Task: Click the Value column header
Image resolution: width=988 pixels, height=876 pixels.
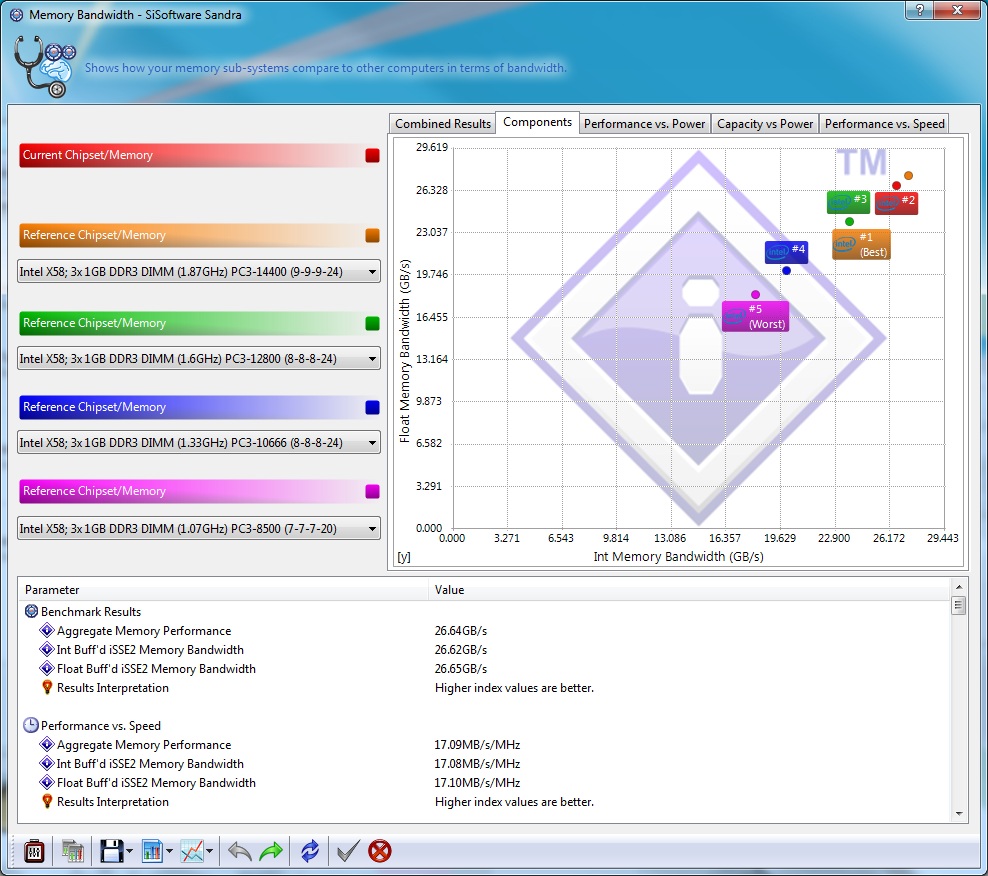Action: (x=690, y=590)
